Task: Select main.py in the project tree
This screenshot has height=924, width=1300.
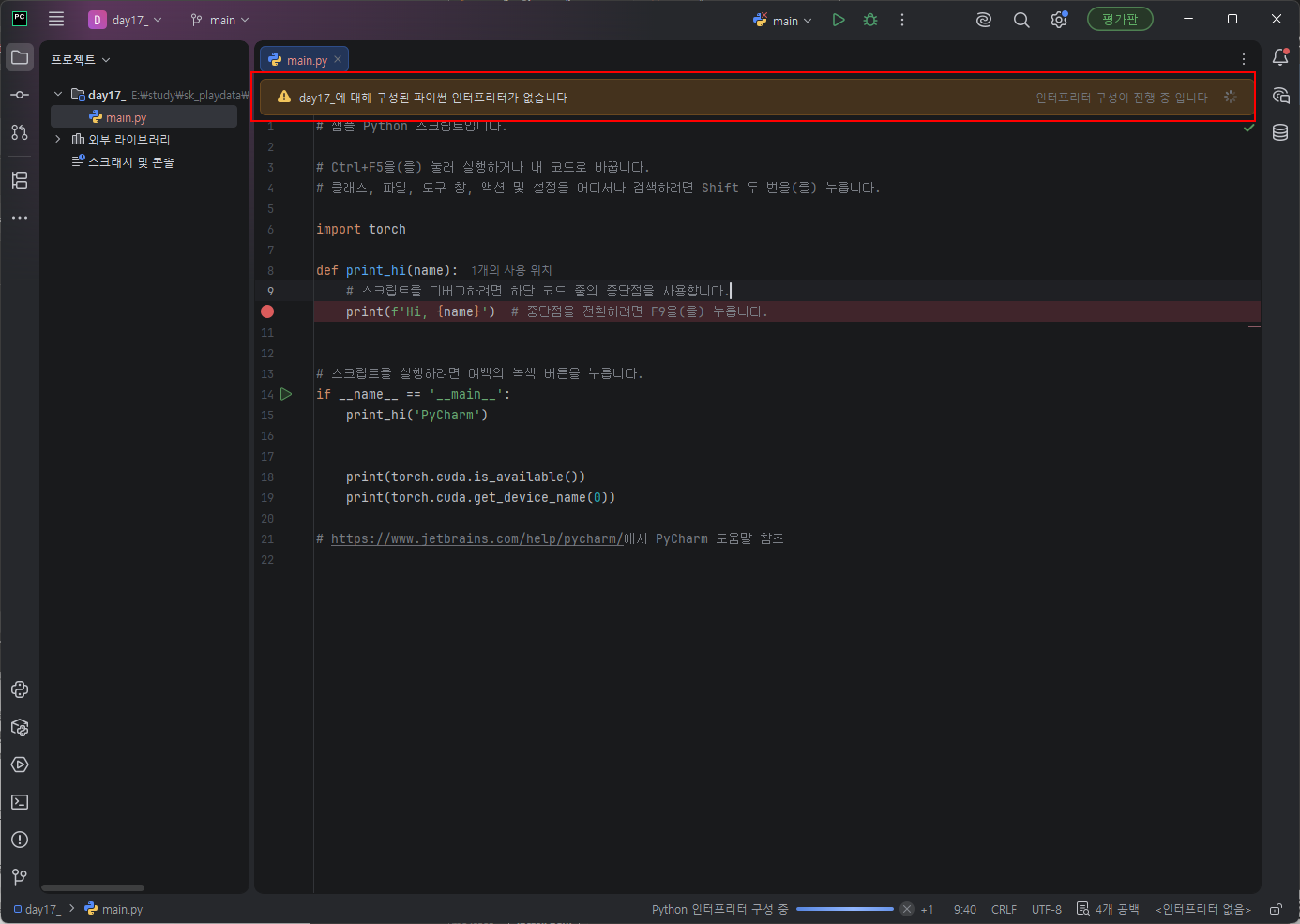Action: click(x=126, y=117)
